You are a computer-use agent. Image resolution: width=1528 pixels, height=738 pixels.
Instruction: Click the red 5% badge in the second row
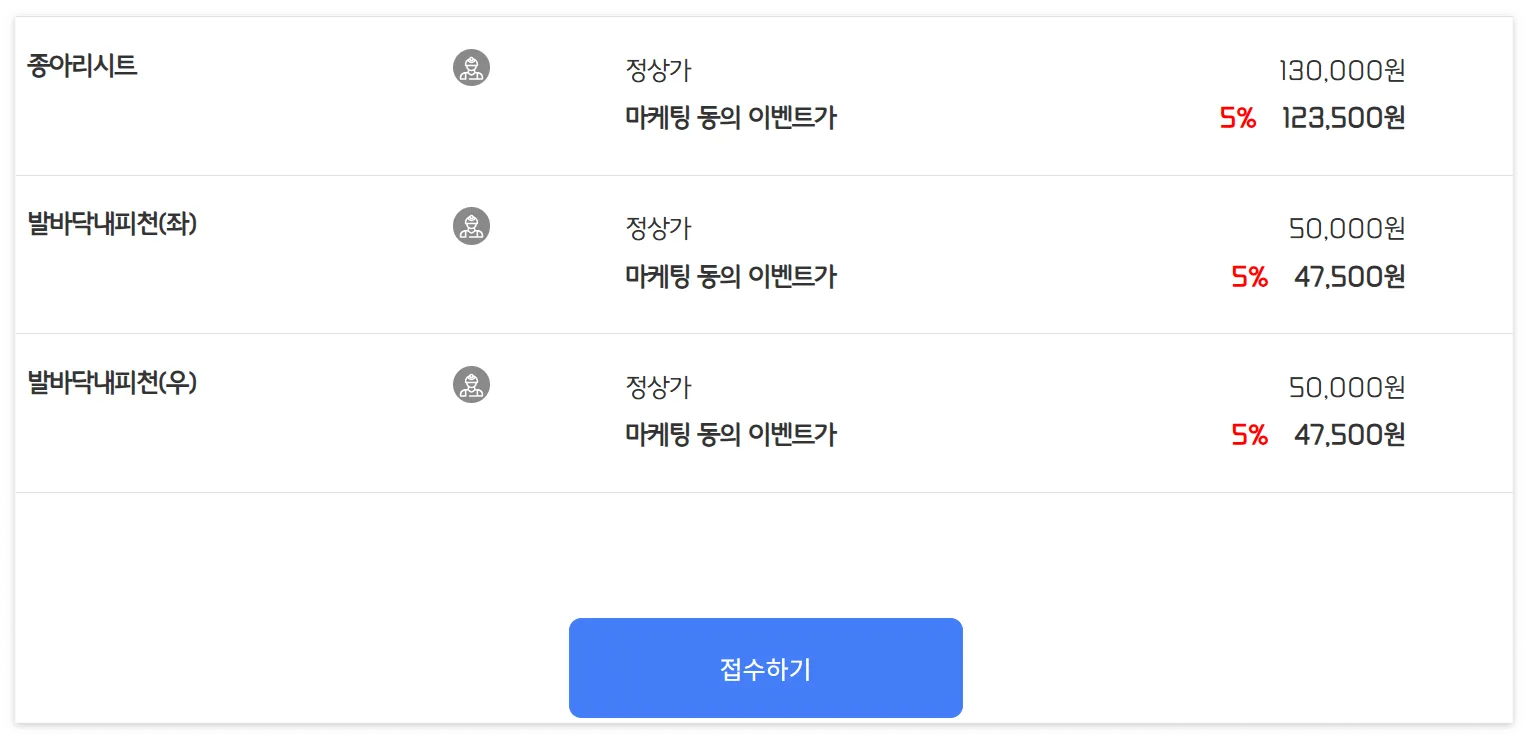click(1247, 277)
